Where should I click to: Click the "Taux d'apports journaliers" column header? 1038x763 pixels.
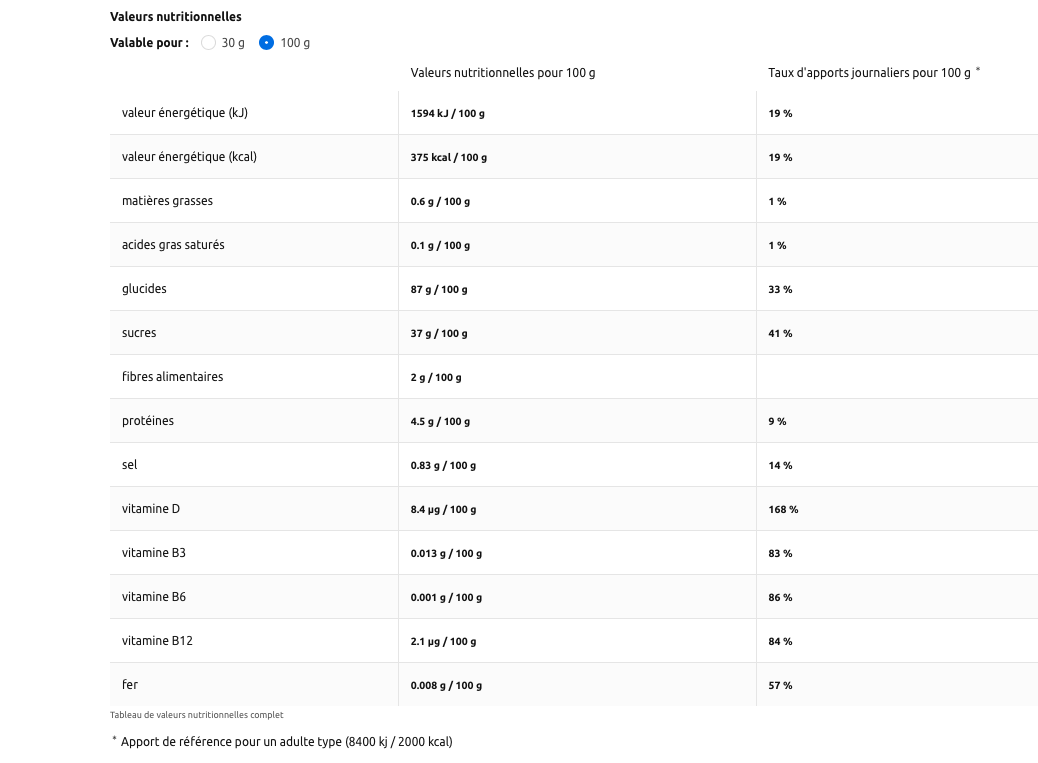point(869,73)
